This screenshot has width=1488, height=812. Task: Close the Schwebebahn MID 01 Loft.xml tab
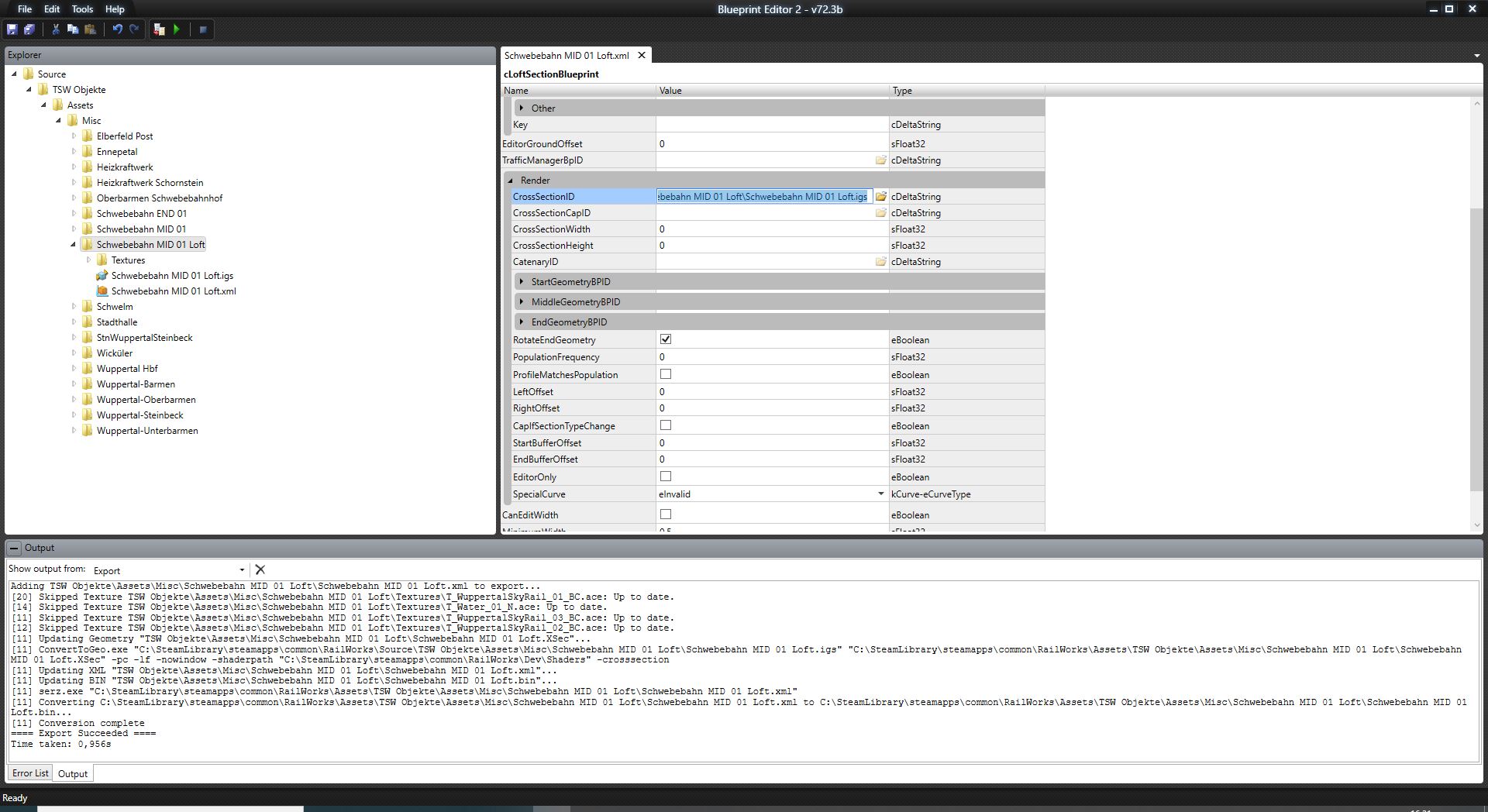coord(641,56)
